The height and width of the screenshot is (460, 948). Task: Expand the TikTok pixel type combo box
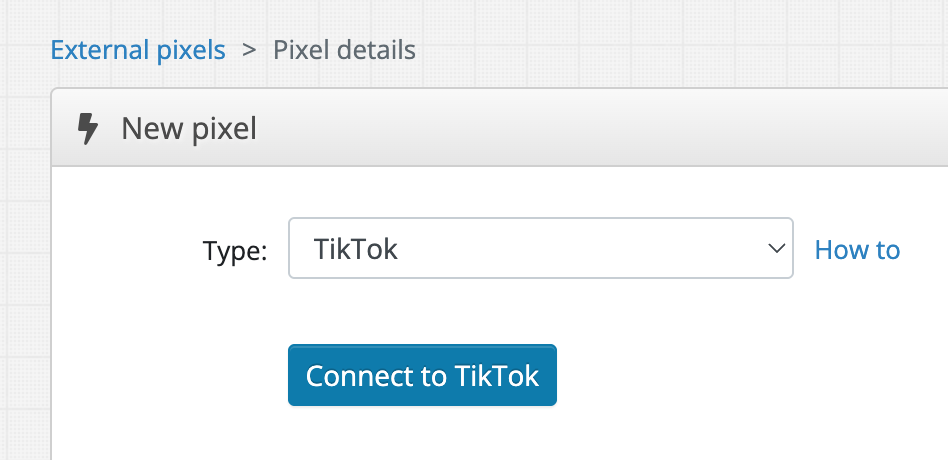[540, 248]
